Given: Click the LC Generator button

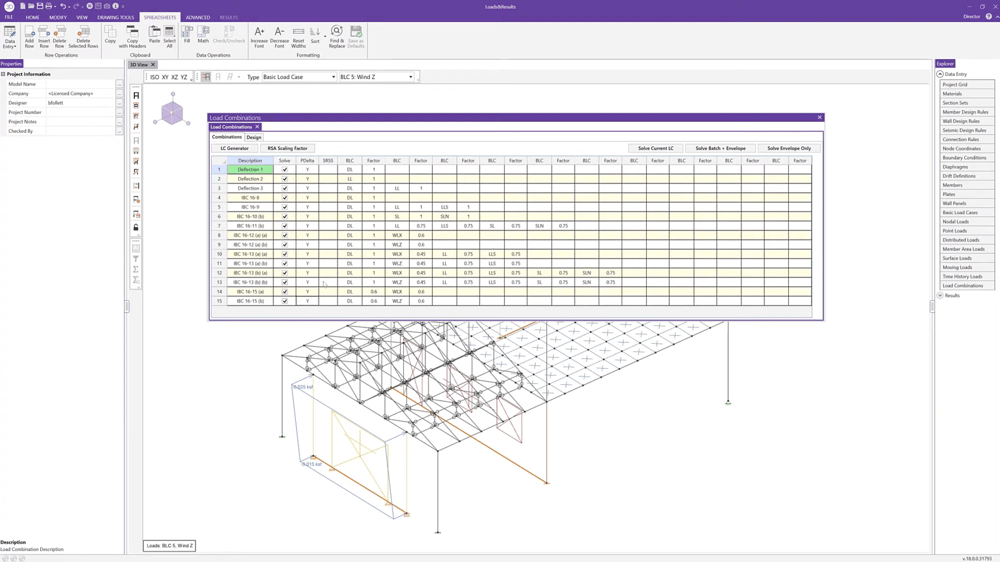Looking at the screenshot, I should coord(234,148).
